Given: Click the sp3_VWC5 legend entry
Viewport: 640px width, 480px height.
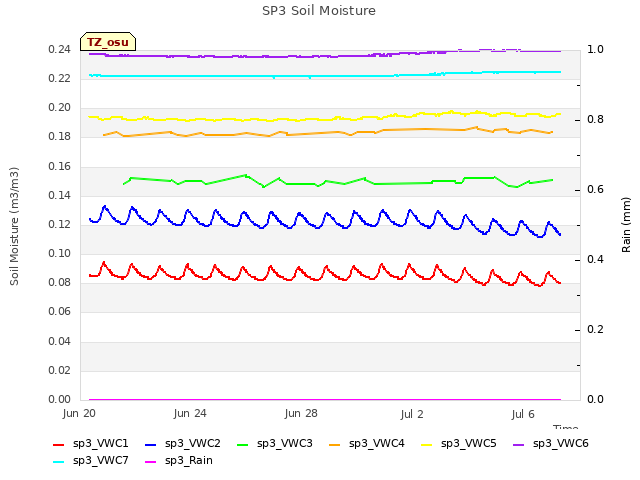Looking at the screenshot, I should point(459,444).
